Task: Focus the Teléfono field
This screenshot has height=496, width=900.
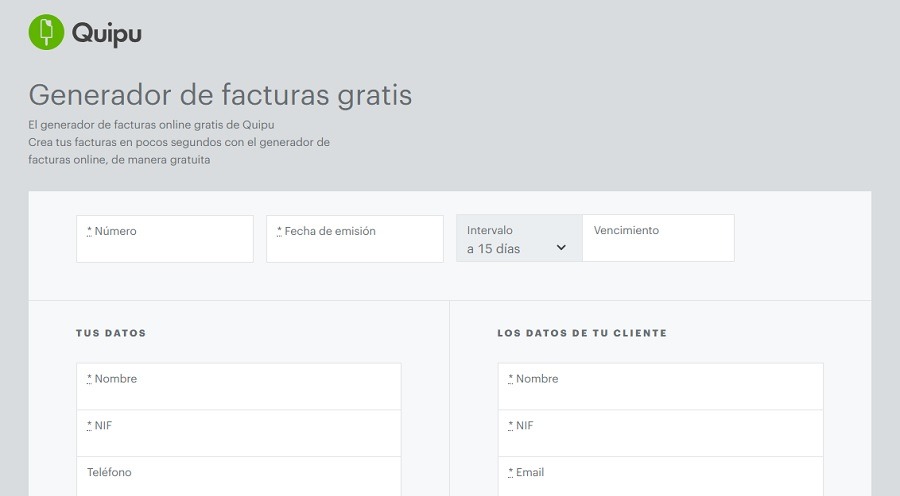Action: coord(238,478)
